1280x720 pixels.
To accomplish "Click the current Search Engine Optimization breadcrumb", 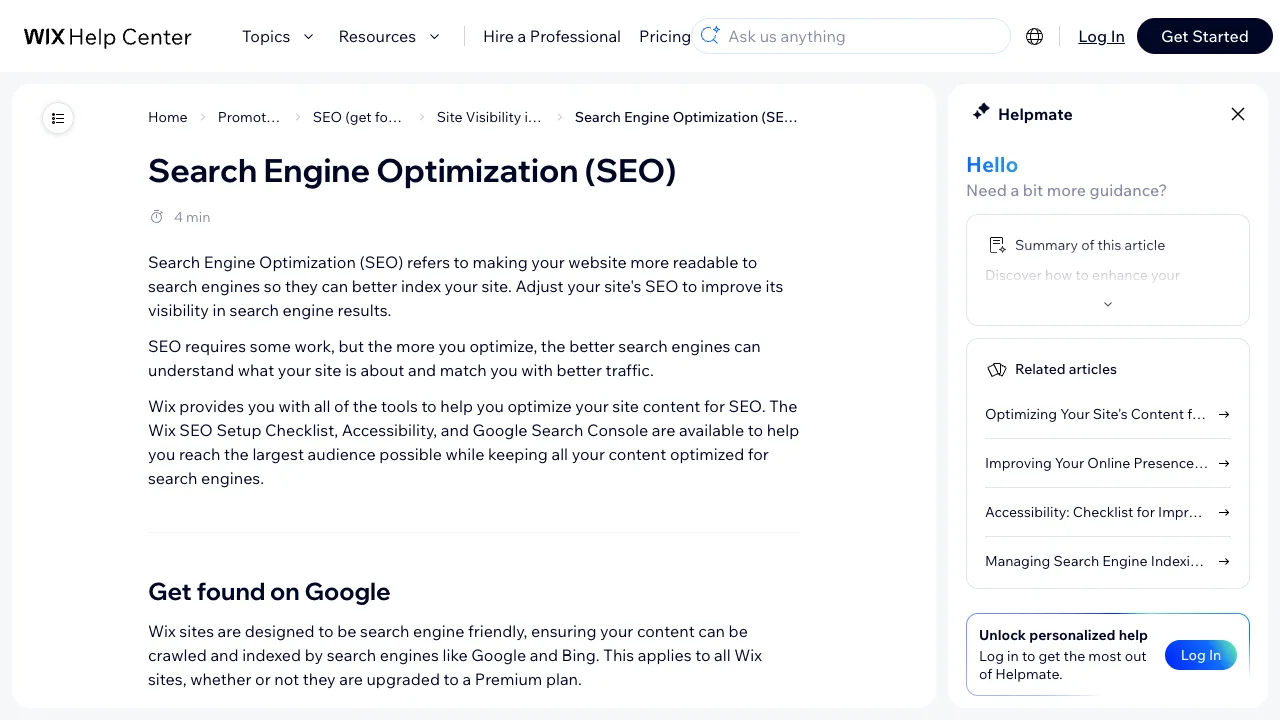I will (x=686, y=117).
